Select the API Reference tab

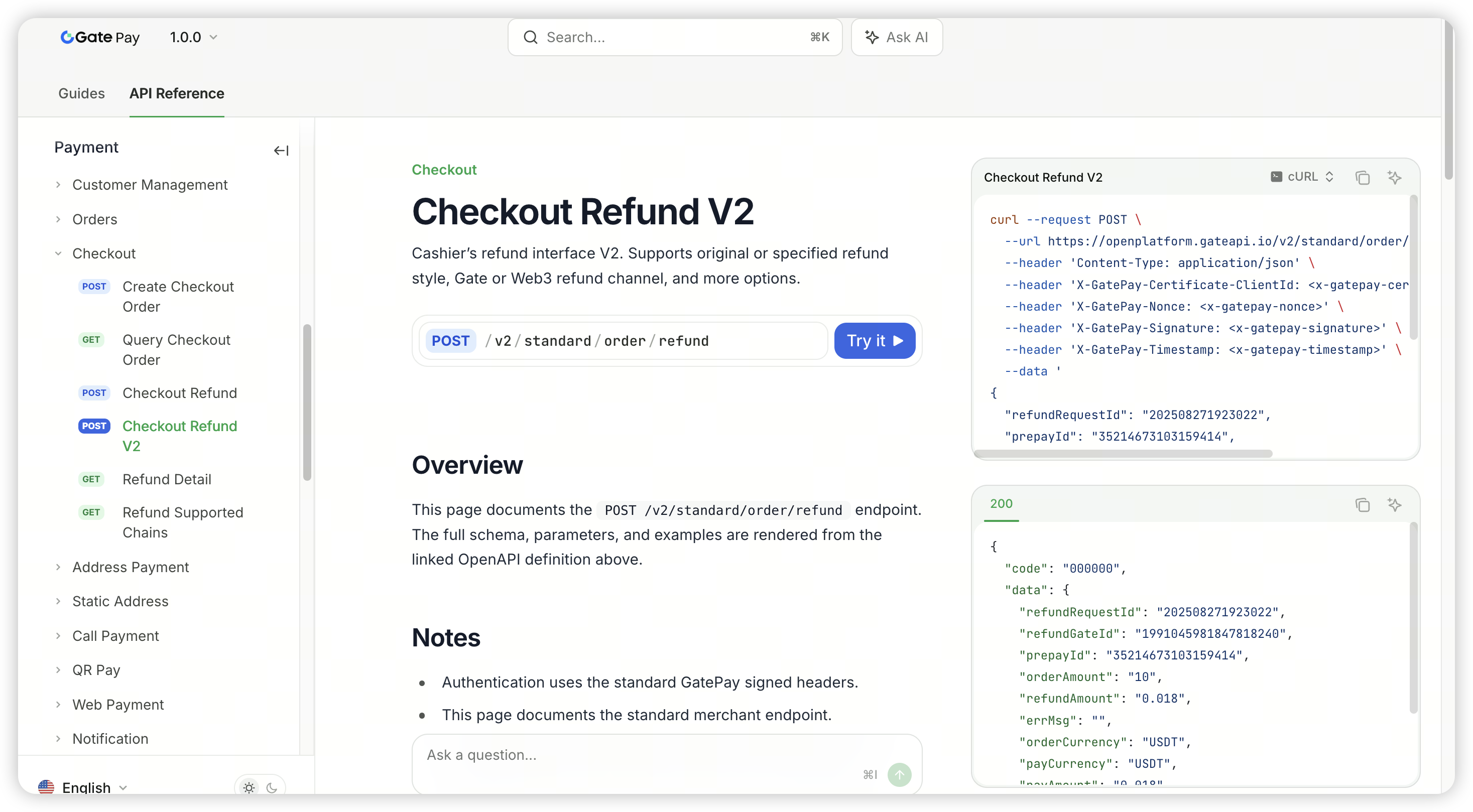[x=177, y=93]
